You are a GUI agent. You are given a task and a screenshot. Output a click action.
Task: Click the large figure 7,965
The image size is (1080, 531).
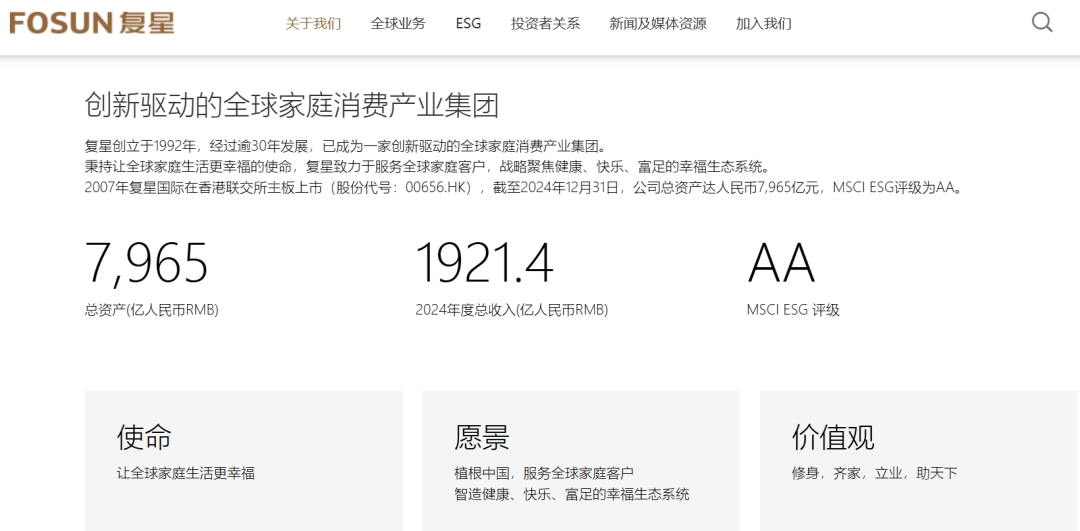[146, 262]
